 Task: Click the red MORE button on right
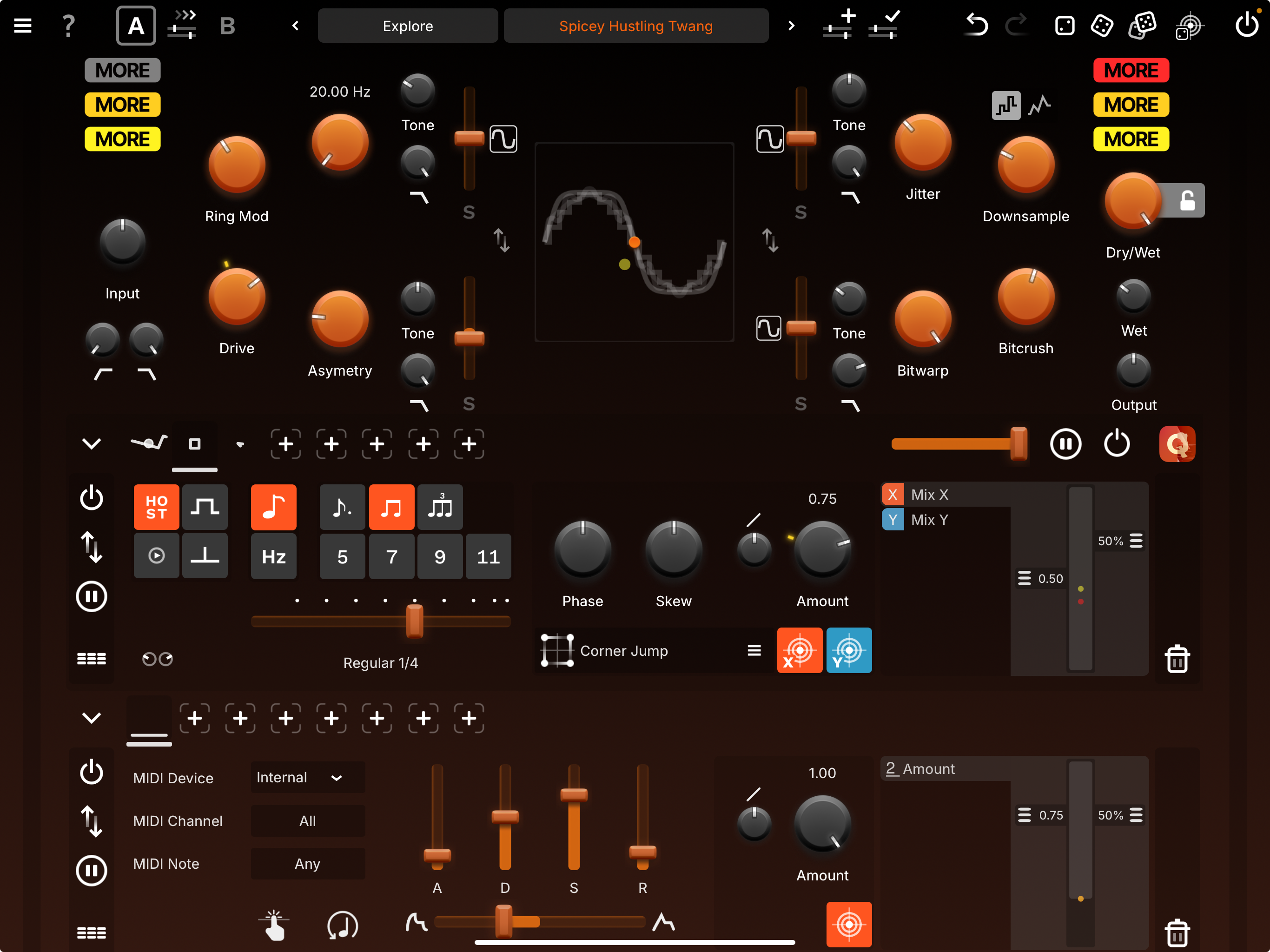click(x=1131, y=70)
